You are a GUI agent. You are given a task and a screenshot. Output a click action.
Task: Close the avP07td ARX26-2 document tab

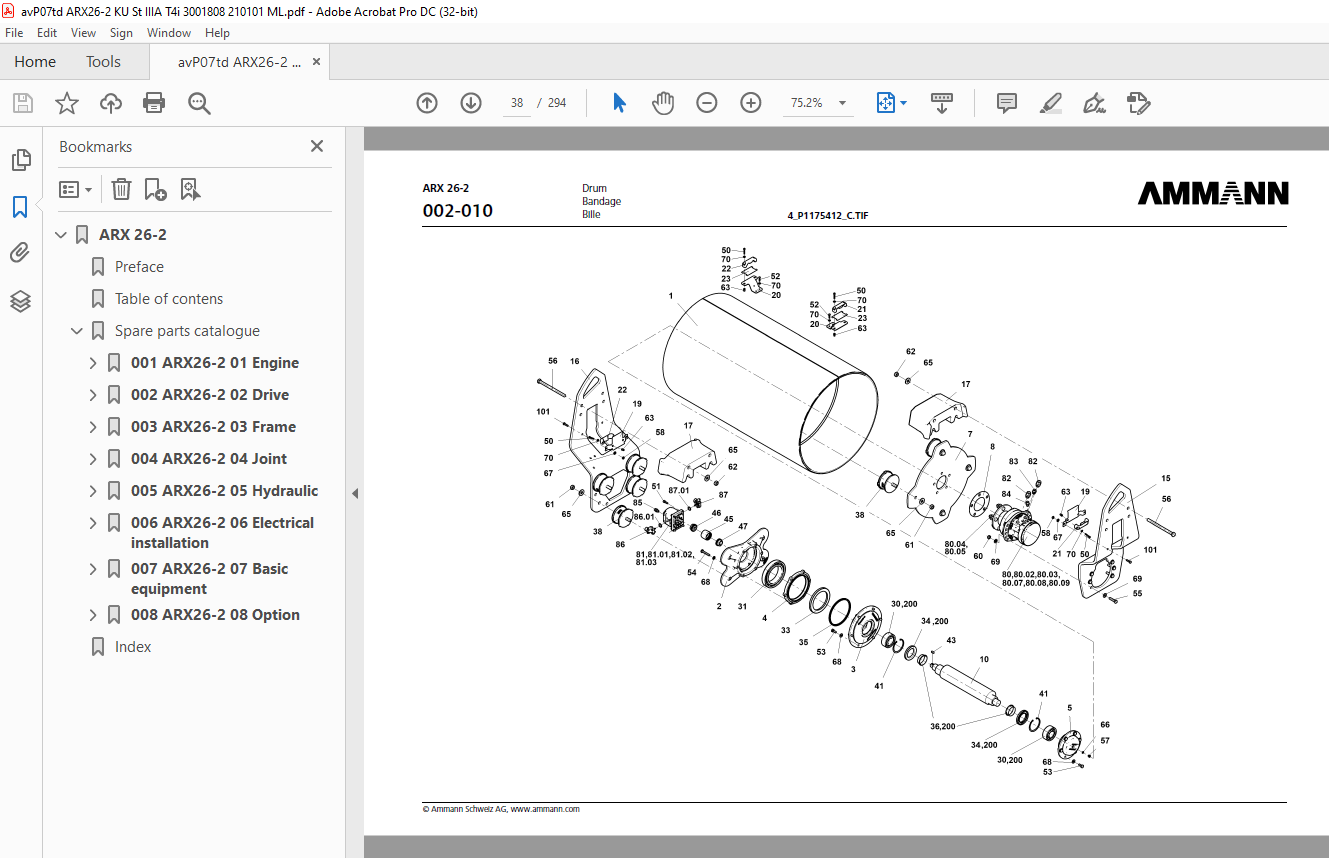[317, 62]
